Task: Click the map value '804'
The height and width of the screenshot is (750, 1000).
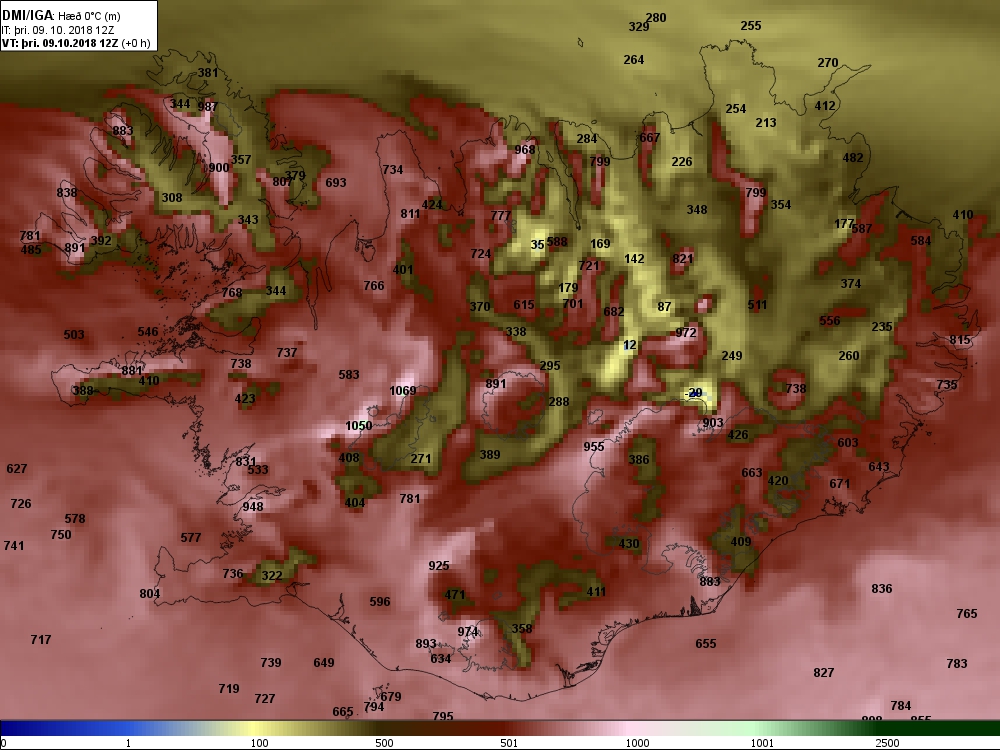Action: [150, 594]
